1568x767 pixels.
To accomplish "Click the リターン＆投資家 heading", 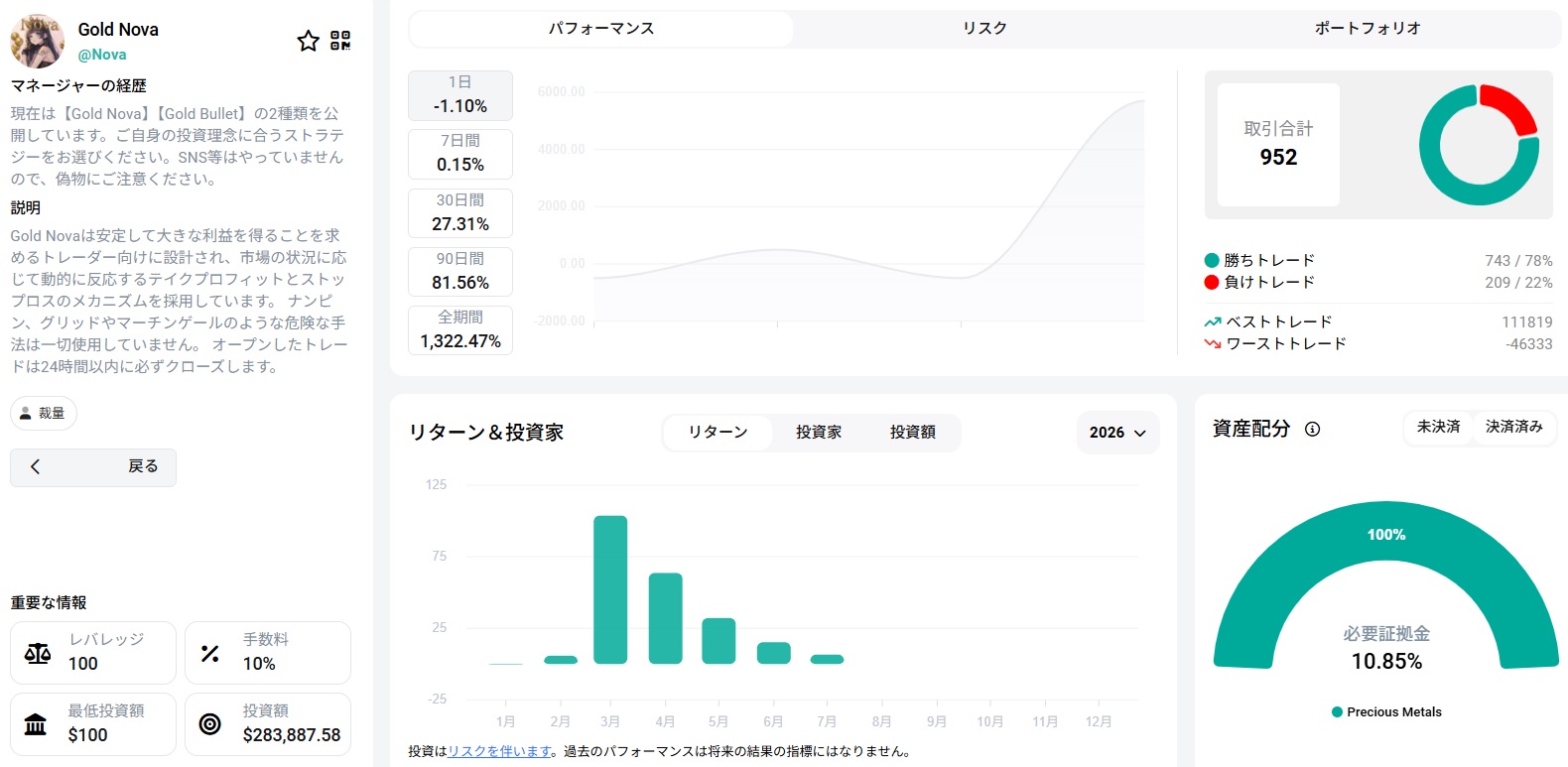I will [486, 433].
